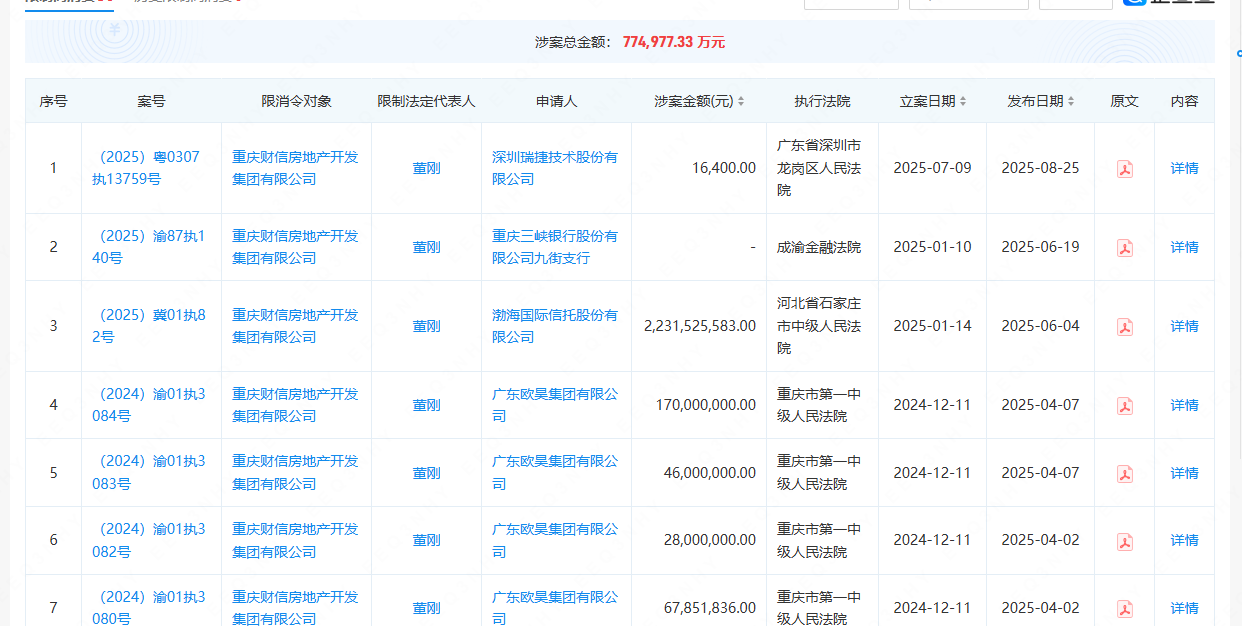View 详情 for case 渝87执140号
The height and width of the screenshot is (626, 1242).
click(x=1184, y=247)
